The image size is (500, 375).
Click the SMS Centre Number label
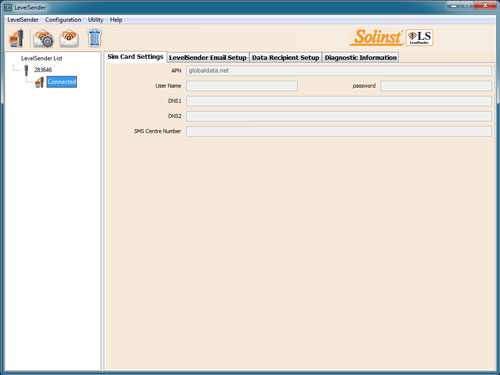coord(157,131)
